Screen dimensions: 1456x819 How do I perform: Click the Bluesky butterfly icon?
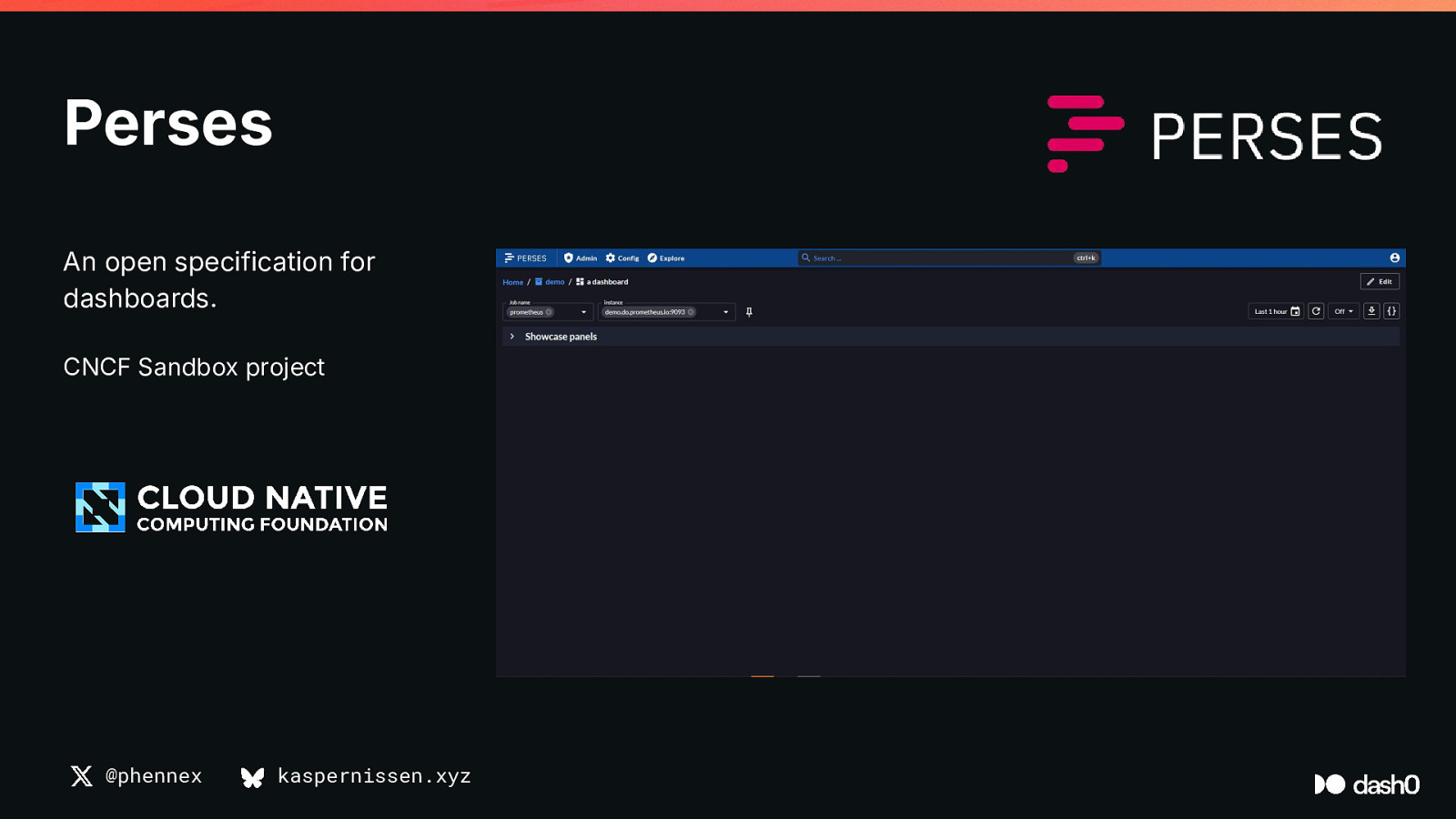pos(252,777)
